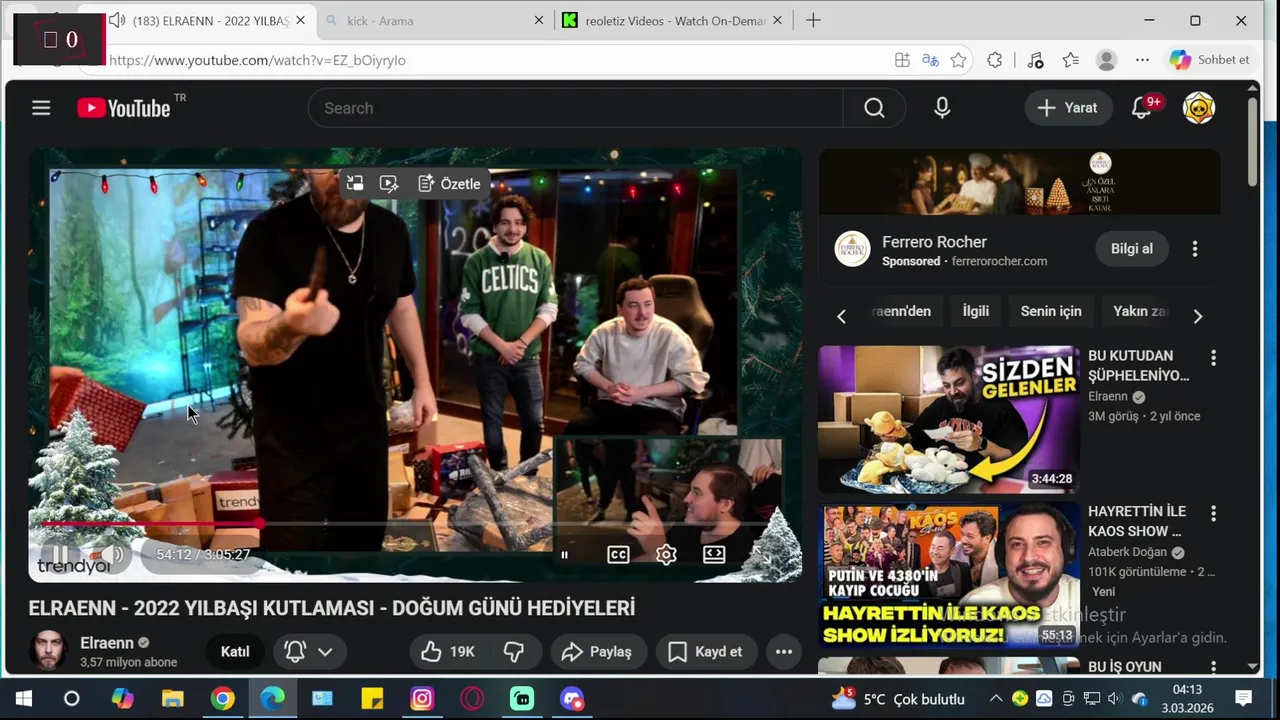Viewport: 1280px width, 720px height.
Task: Open Edge split screen apps icon
Action: point(902,60)
